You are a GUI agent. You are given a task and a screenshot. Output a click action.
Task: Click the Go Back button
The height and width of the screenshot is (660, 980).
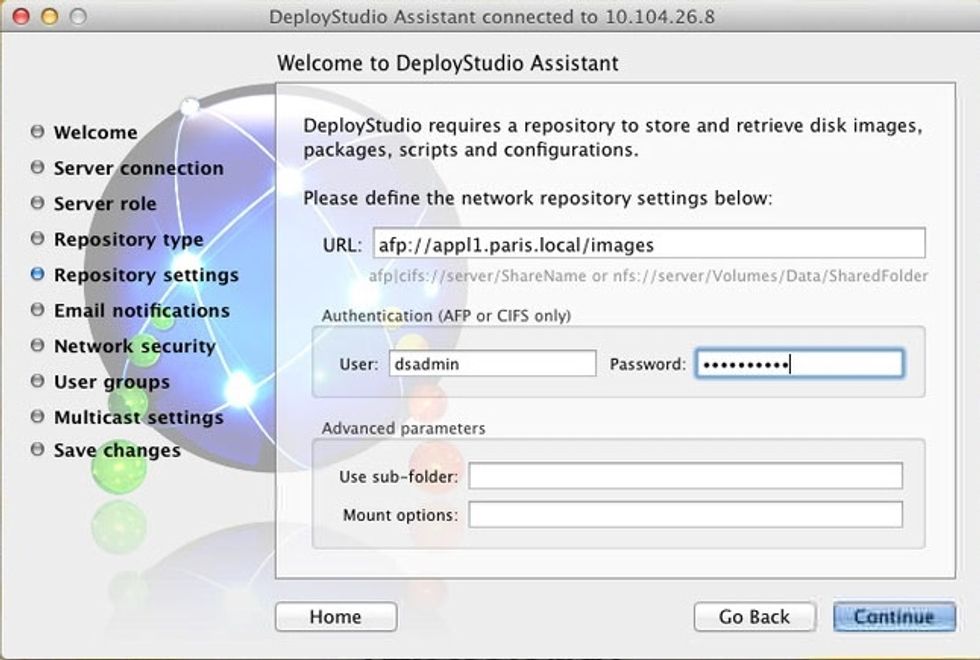754,617
